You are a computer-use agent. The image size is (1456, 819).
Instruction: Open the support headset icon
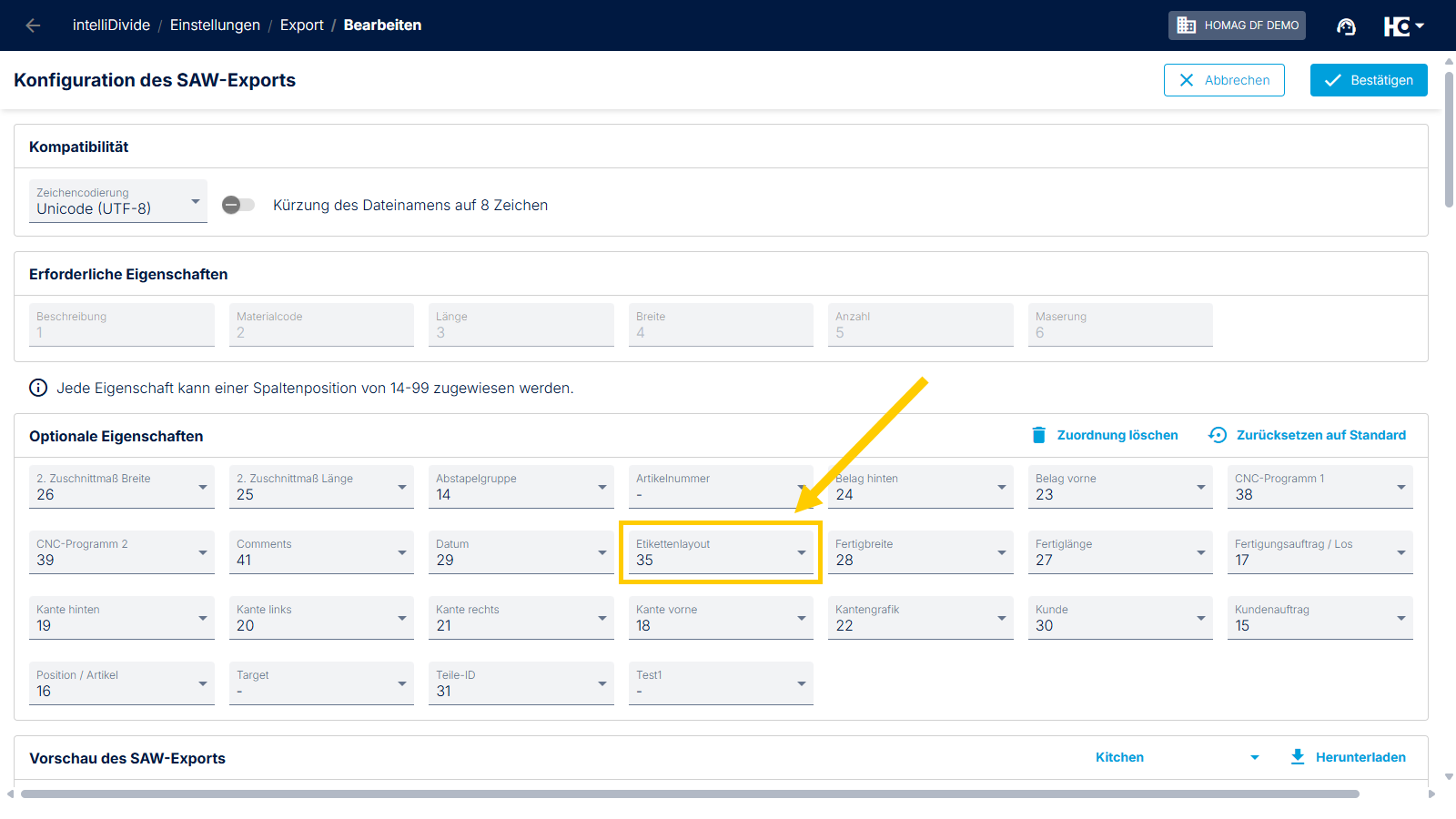click(1346, 26)
